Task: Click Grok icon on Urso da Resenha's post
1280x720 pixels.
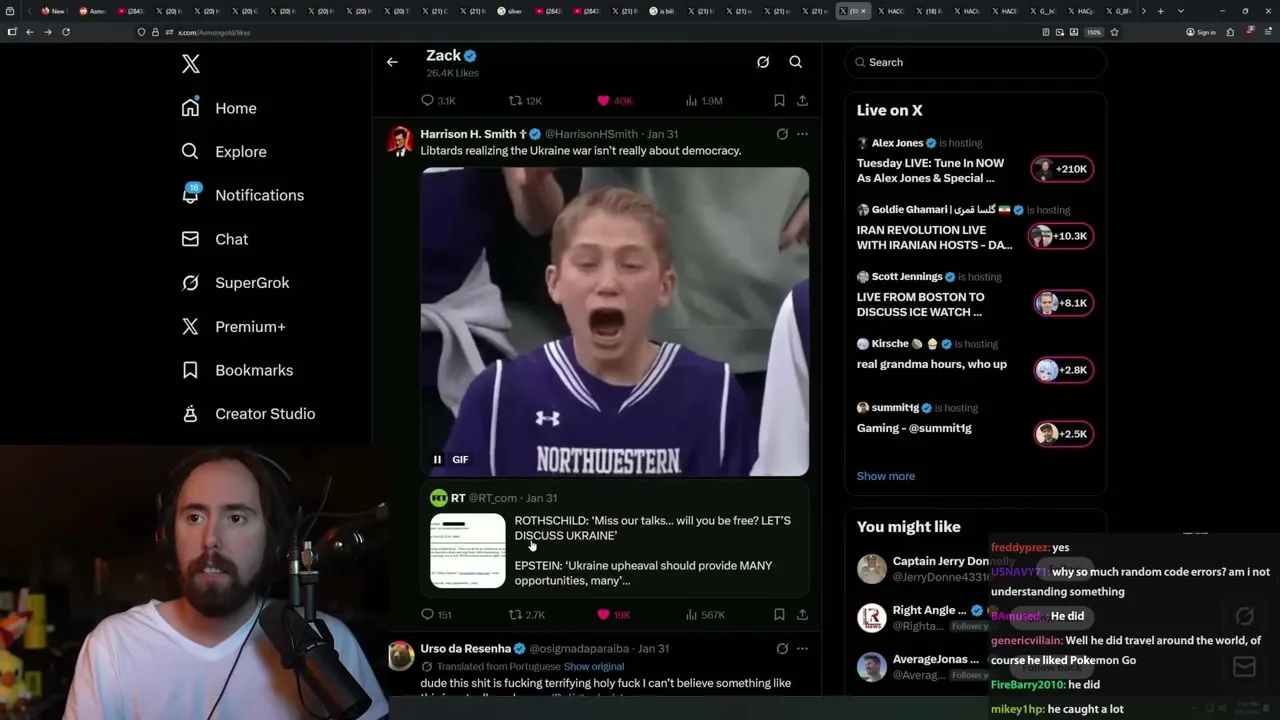Action: 782,649
